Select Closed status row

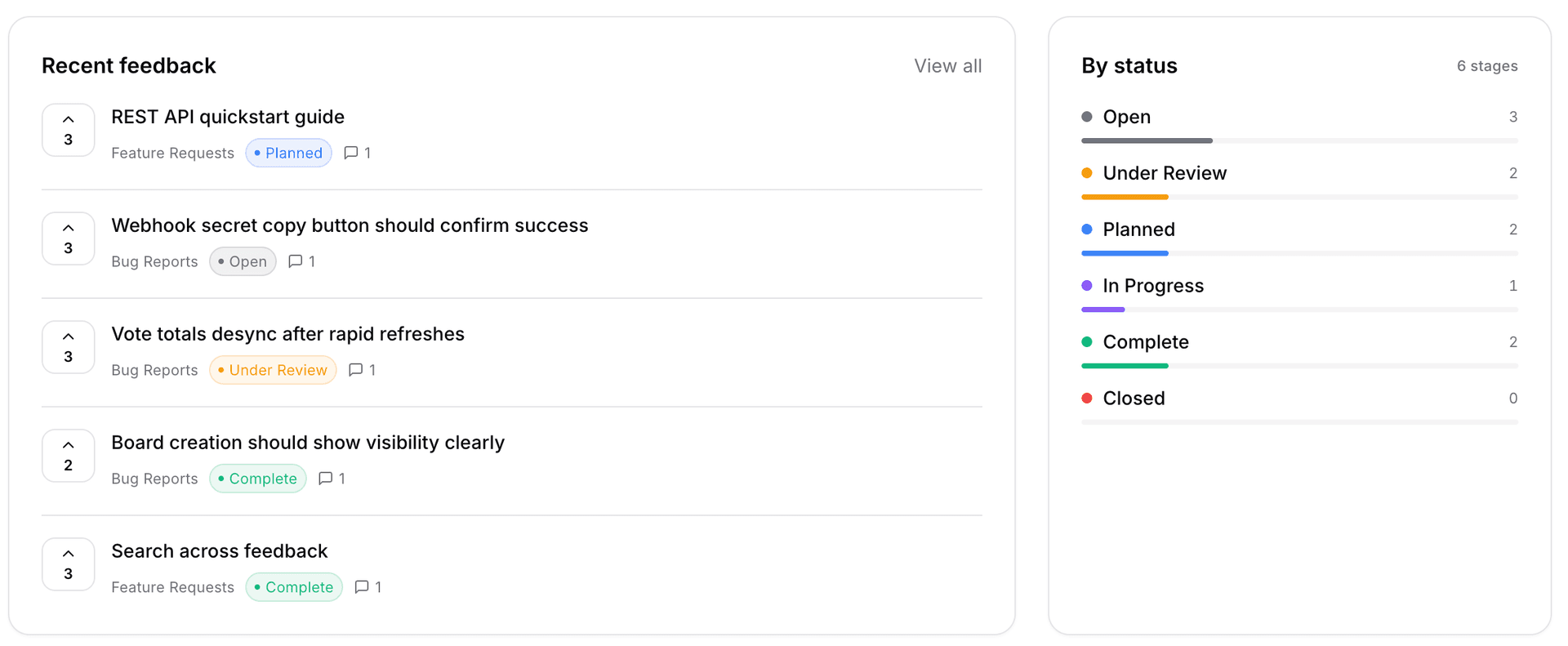1299,408
